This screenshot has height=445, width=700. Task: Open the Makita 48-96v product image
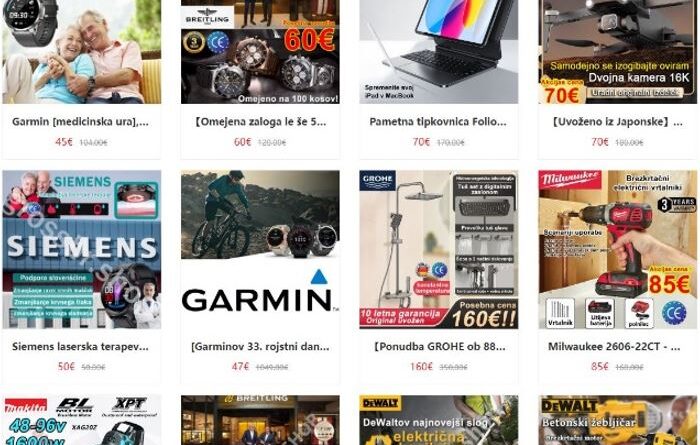82,420
